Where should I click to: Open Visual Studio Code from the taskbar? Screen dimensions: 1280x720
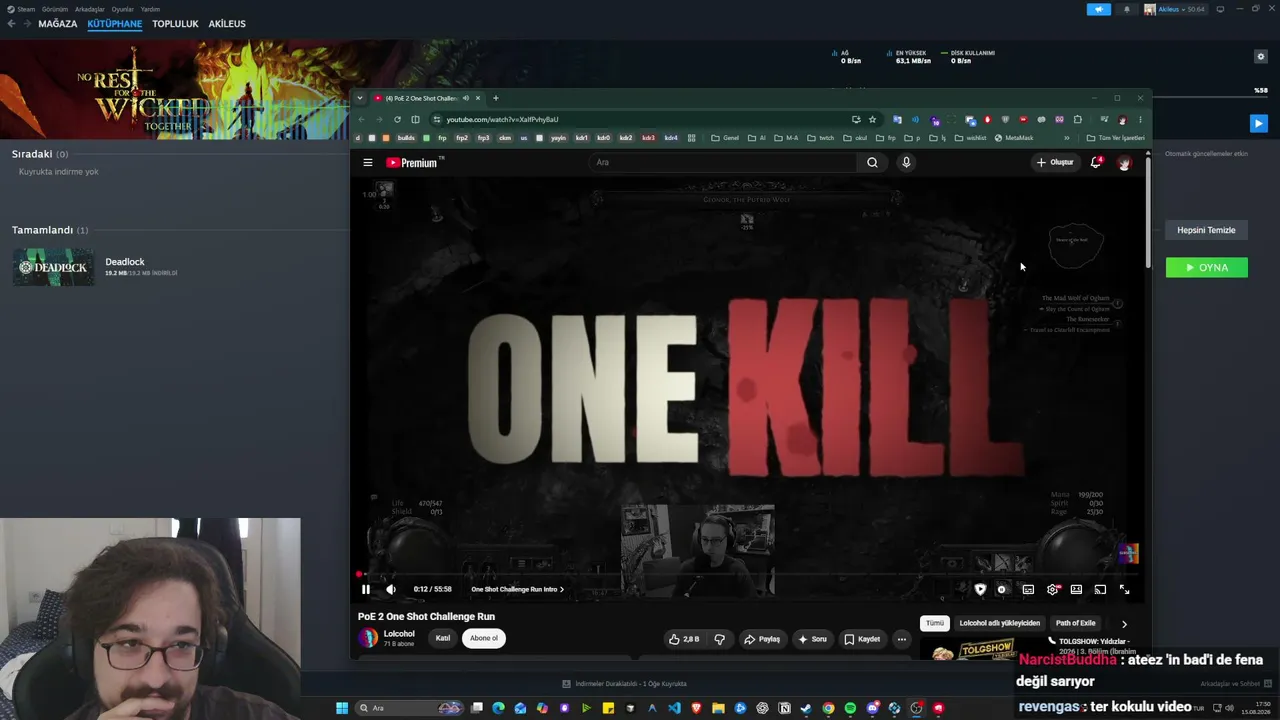click(x=674, y=708)
